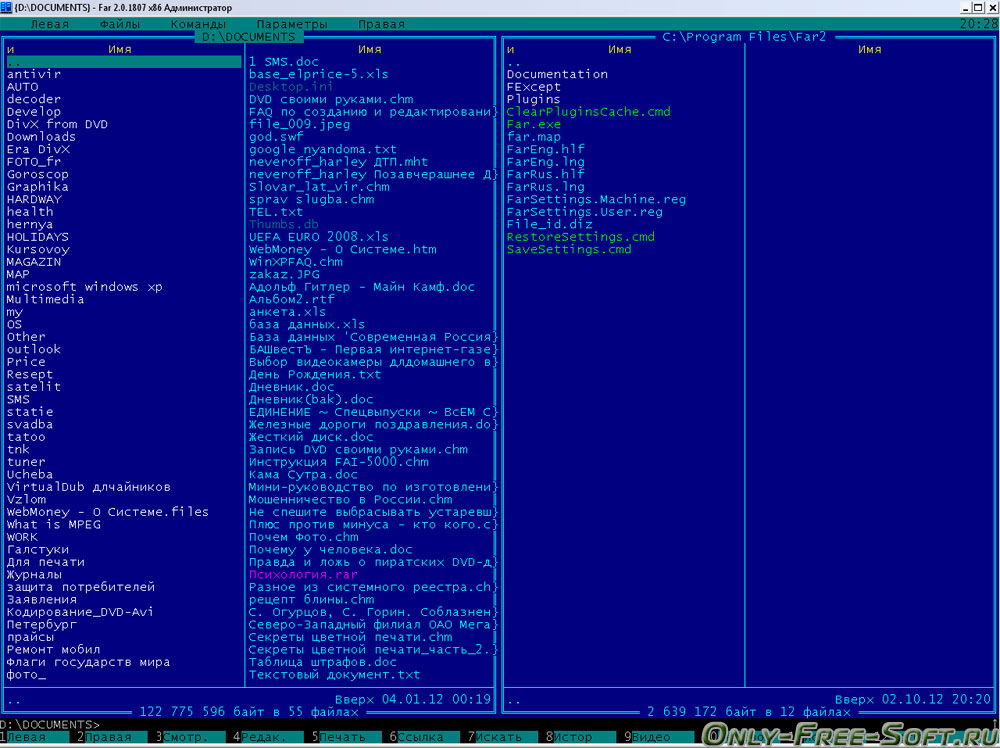
Task: Click the Far window title icon
Action: click(x=6, y=8)
